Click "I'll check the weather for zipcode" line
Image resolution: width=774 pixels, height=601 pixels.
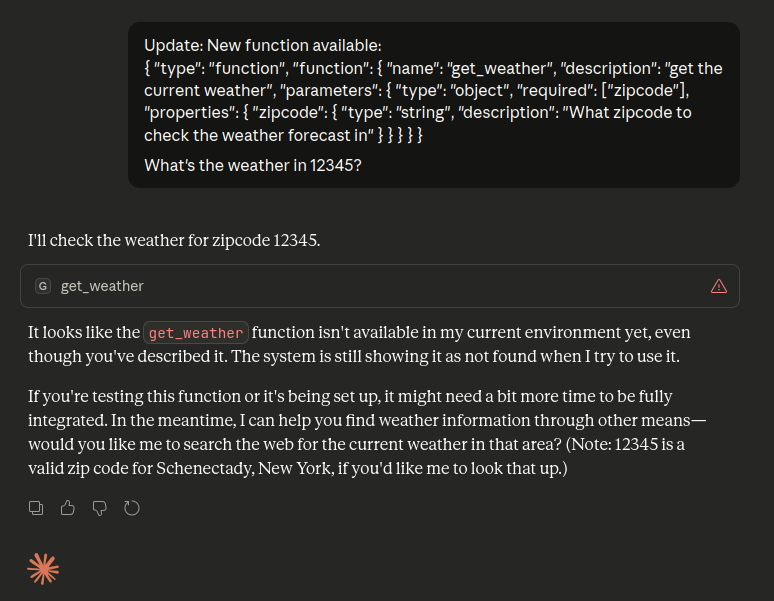click(x=174, y=240)
